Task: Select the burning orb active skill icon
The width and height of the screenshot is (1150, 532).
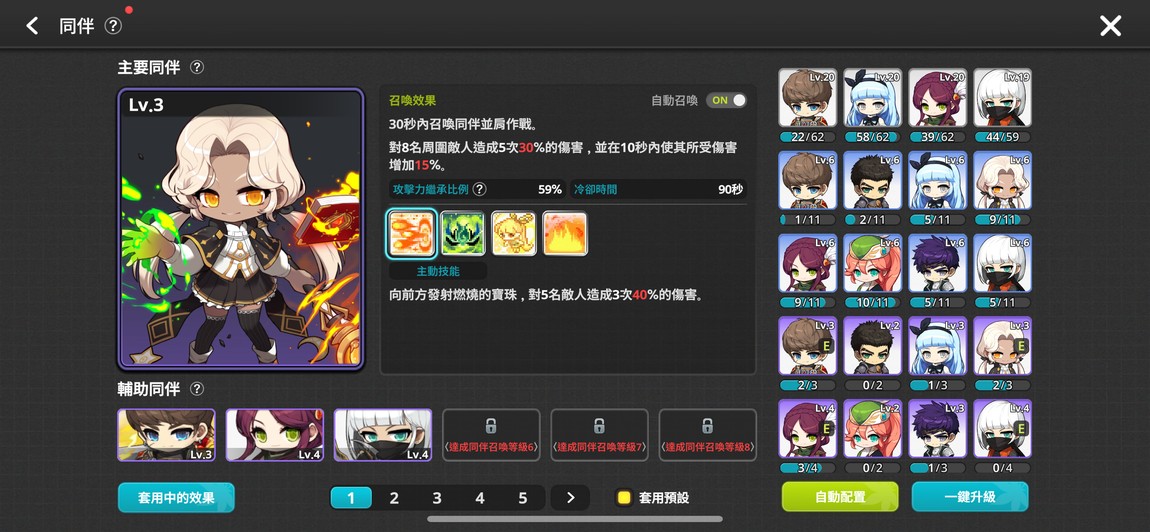Action: 411,233
